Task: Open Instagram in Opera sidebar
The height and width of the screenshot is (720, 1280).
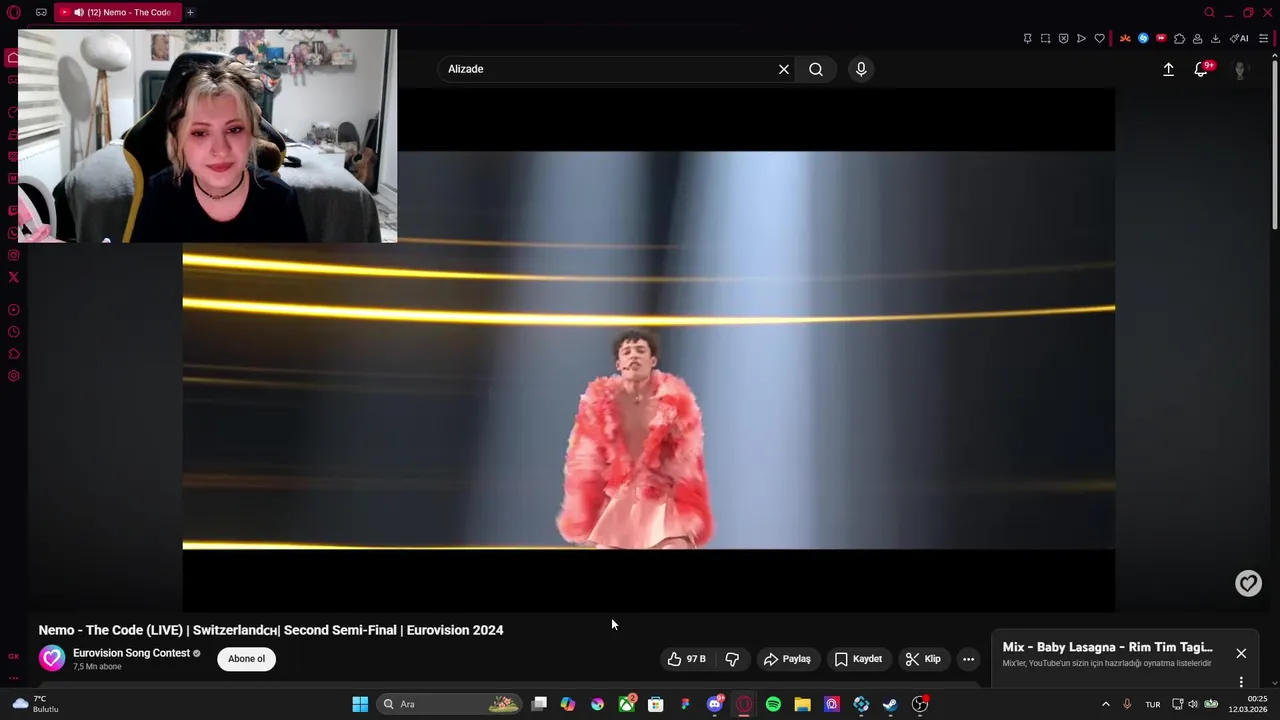Action: click(x=13, y=255)
